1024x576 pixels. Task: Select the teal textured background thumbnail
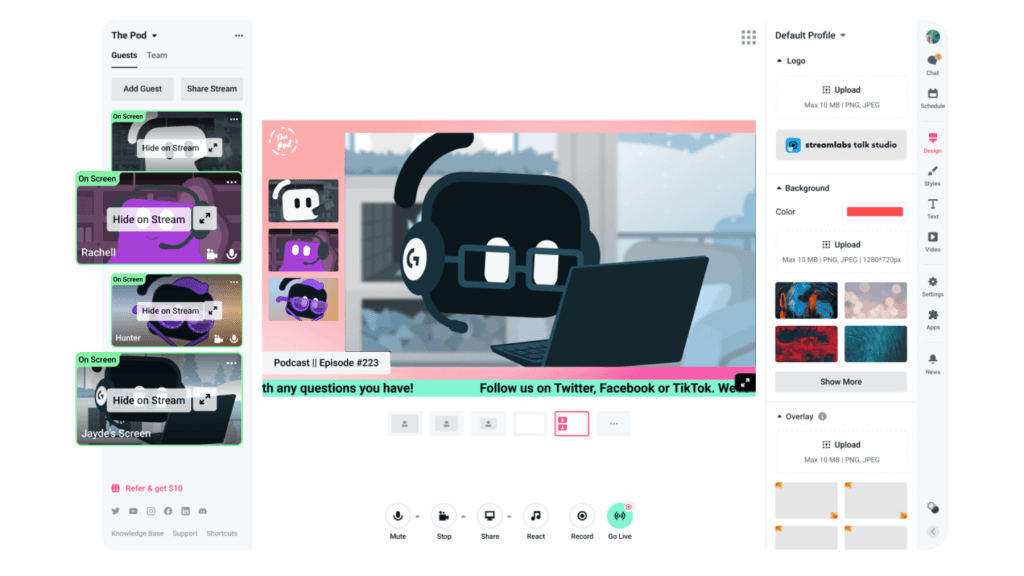point(876,344)
